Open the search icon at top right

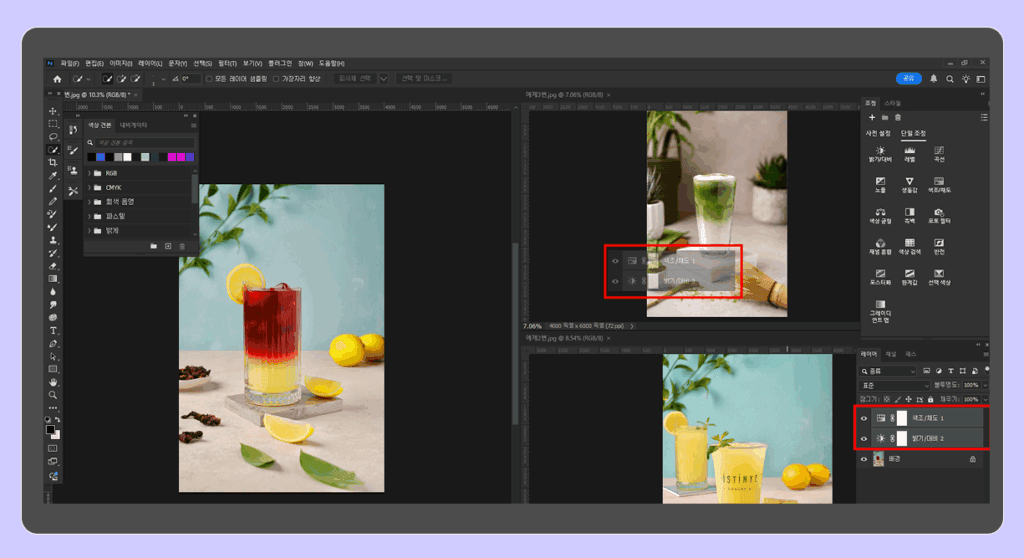point(950,79)
